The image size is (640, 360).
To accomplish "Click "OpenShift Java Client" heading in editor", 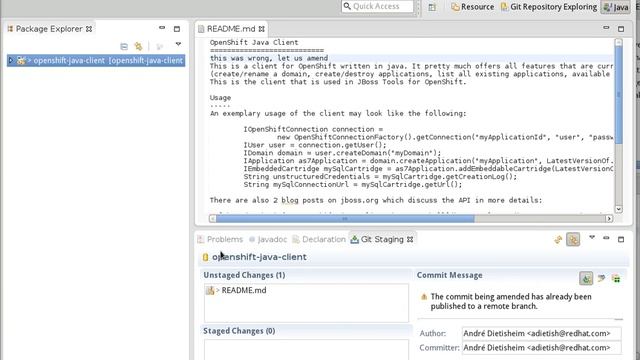I will click(x=254, y=42).
